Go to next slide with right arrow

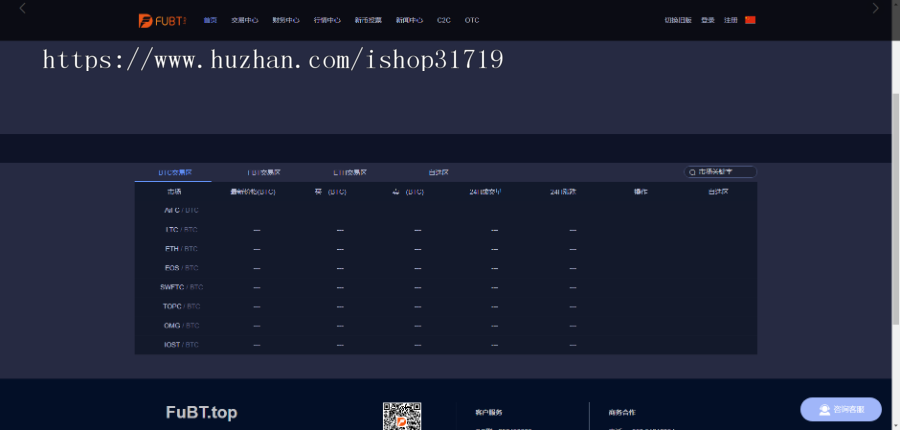pos(875,8)
